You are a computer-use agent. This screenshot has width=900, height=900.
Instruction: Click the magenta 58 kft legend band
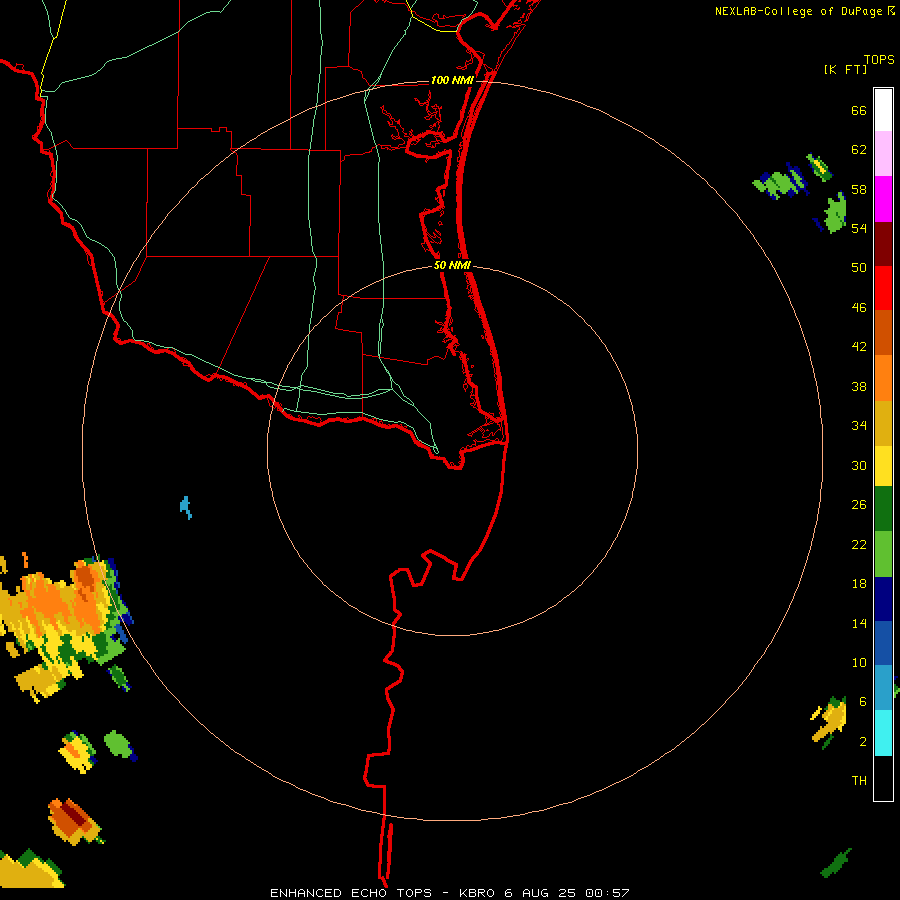[x=883, y=199]
